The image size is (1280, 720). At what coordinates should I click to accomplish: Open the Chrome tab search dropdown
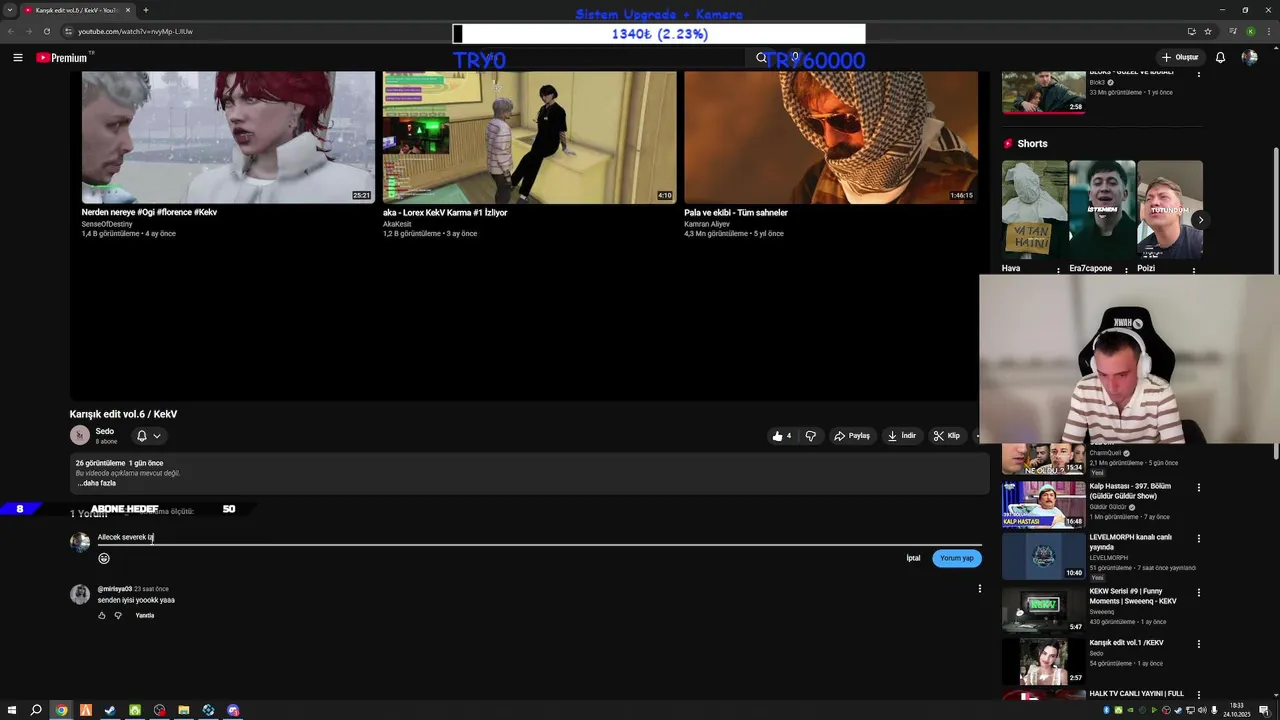point(10,10)
